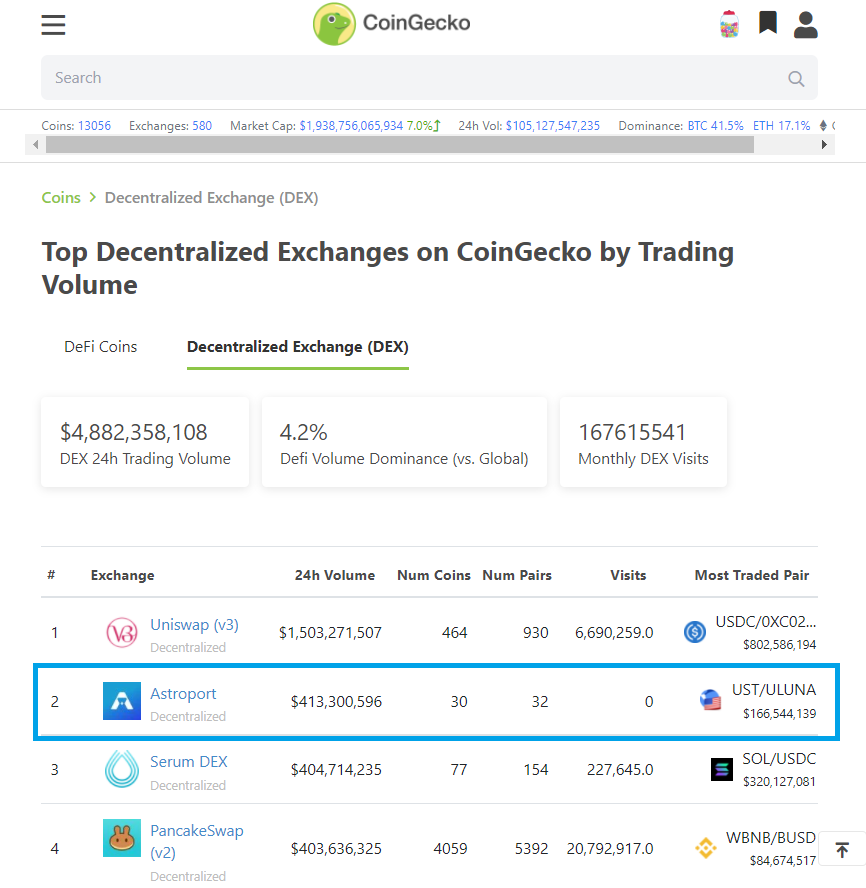Viewport: 866px width, 888px height.
Task: Click the Astroport logo icon
Action: [122, 701]
